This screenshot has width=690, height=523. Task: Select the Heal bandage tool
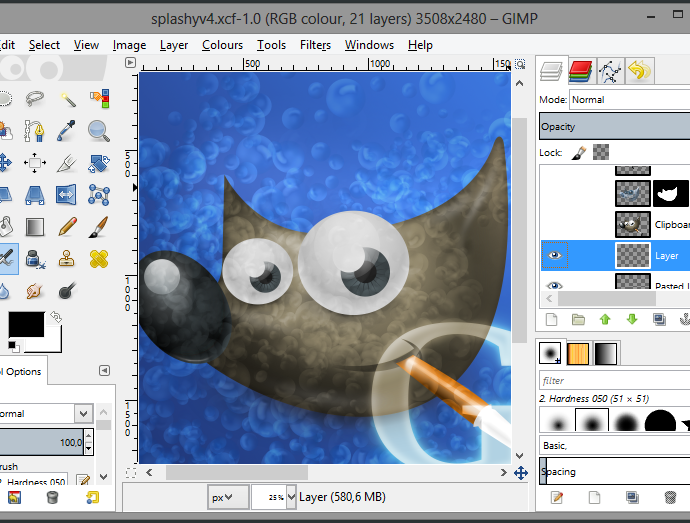99,259
